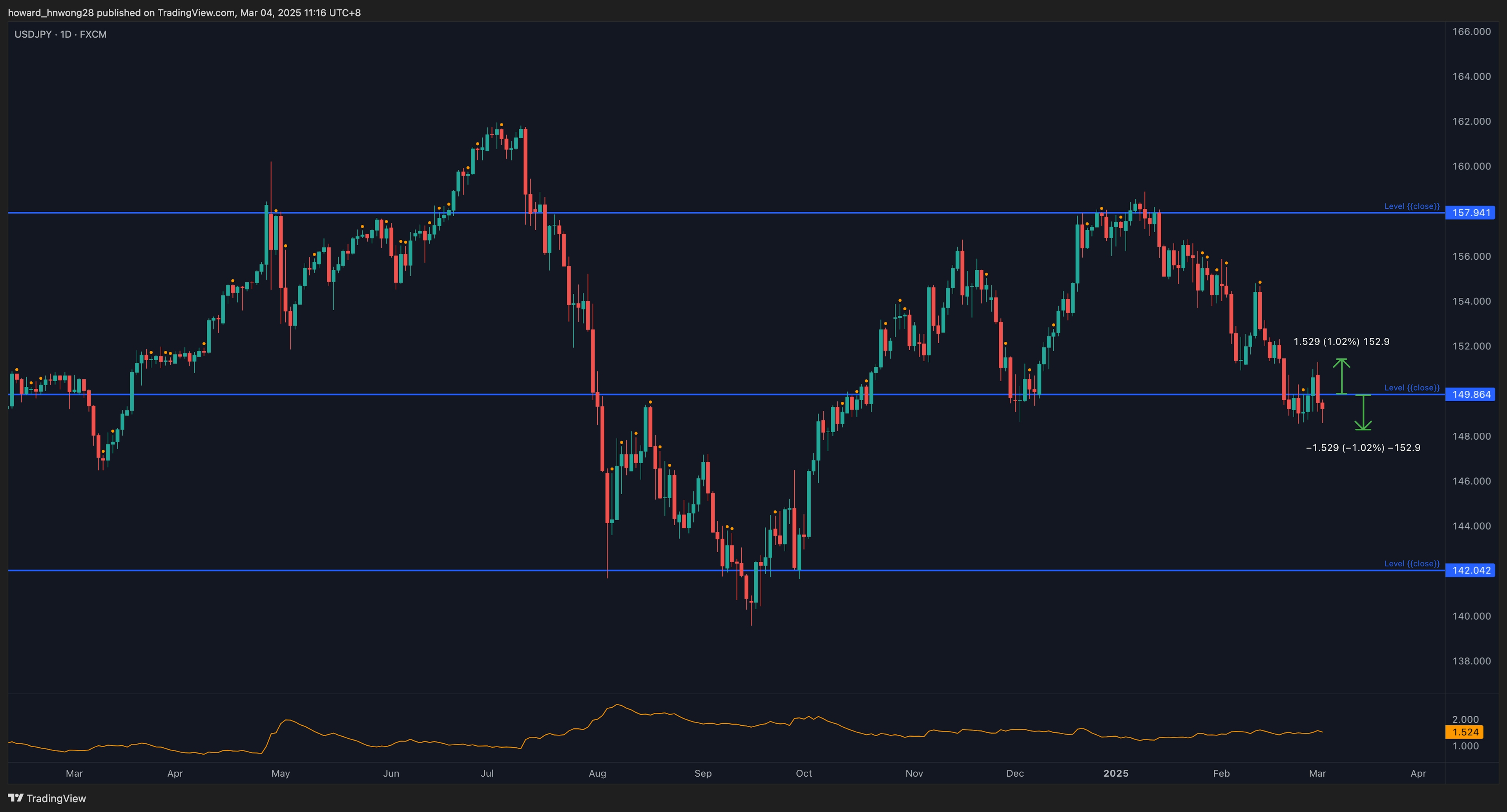This screenshot has width=1507, height=812.
Task: Click the Sep label on the time axis
Action: (702, 773)
